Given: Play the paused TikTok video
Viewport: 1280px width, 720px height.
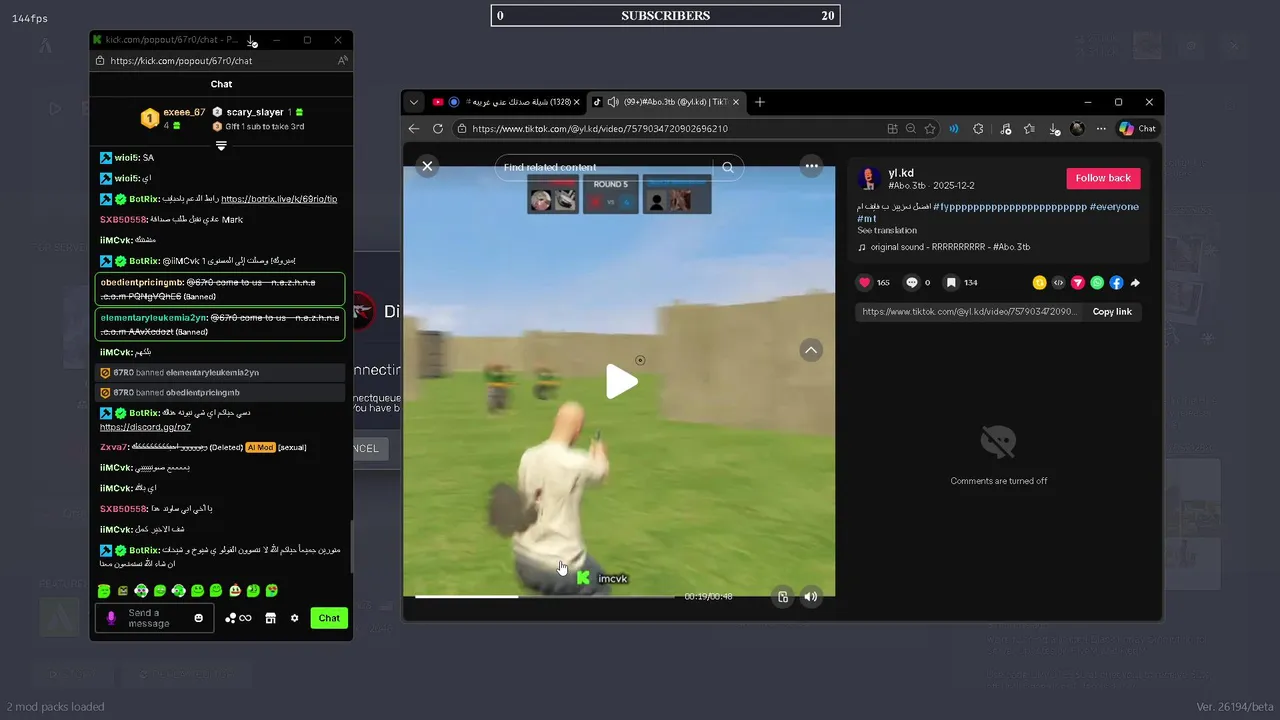Looking at the screenshot, I should tap(621, 381).
